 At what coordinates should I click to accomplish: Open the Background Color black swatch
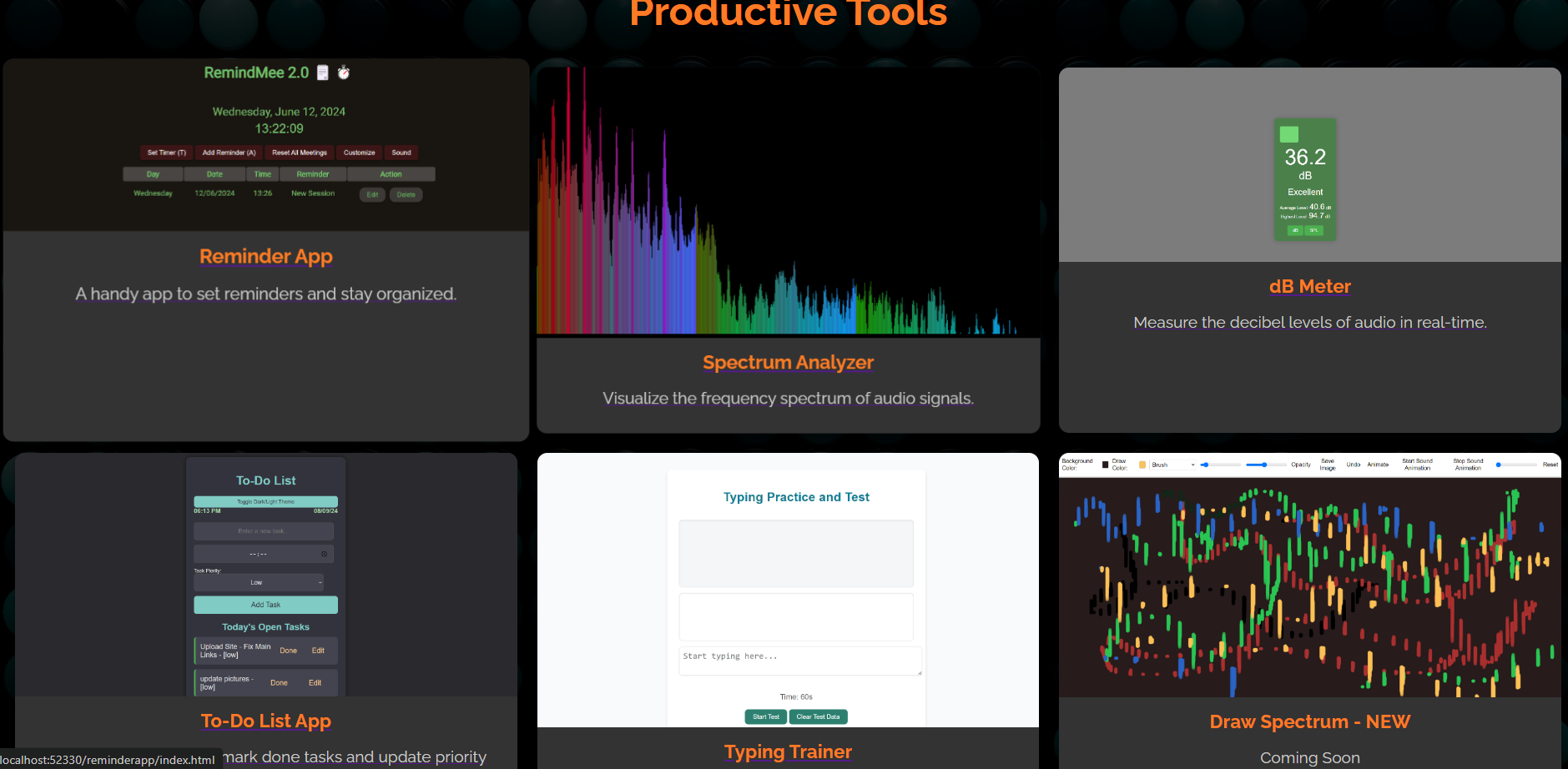click(1106, 465)
